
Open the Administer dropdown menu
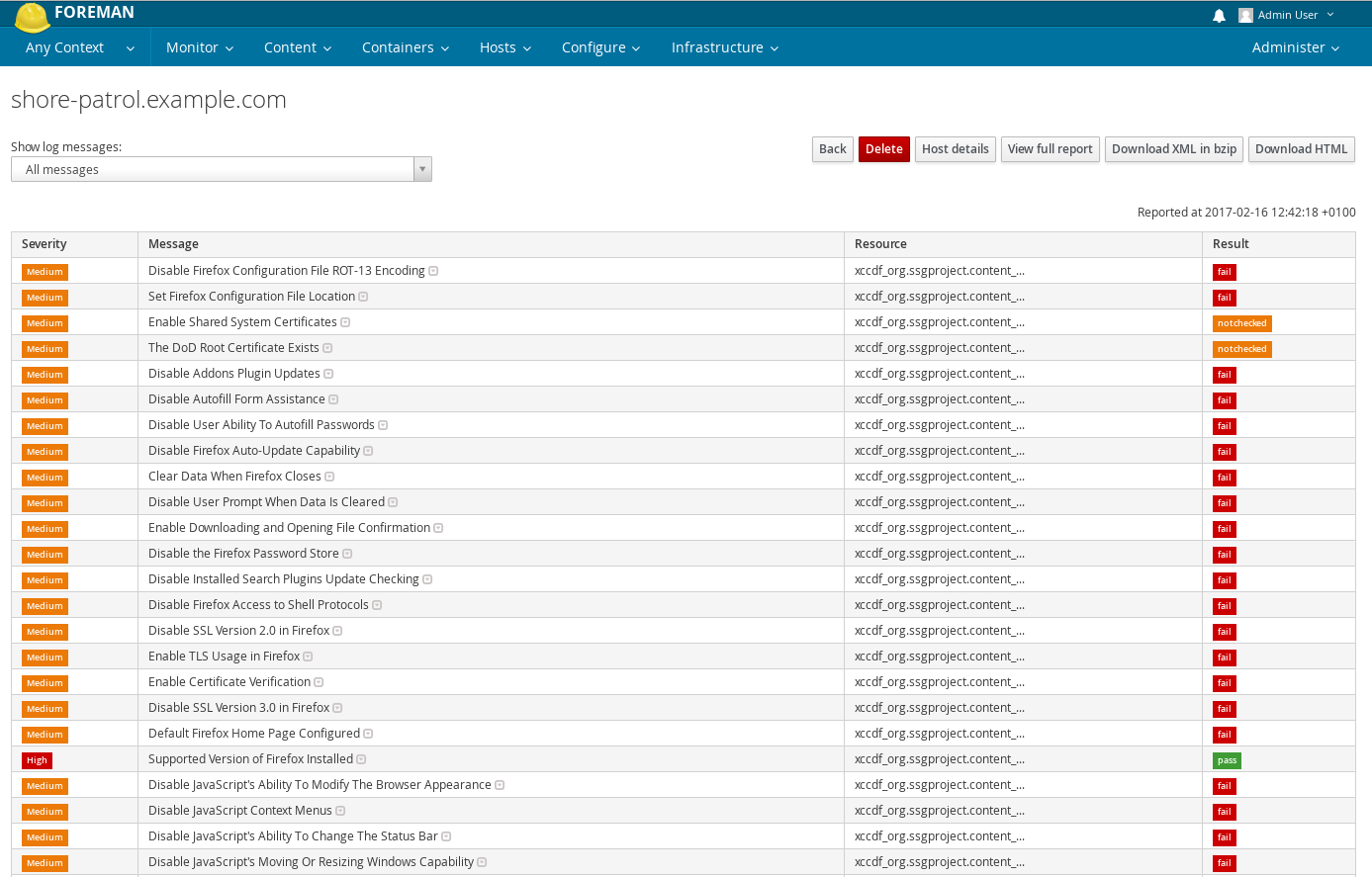1295,47
